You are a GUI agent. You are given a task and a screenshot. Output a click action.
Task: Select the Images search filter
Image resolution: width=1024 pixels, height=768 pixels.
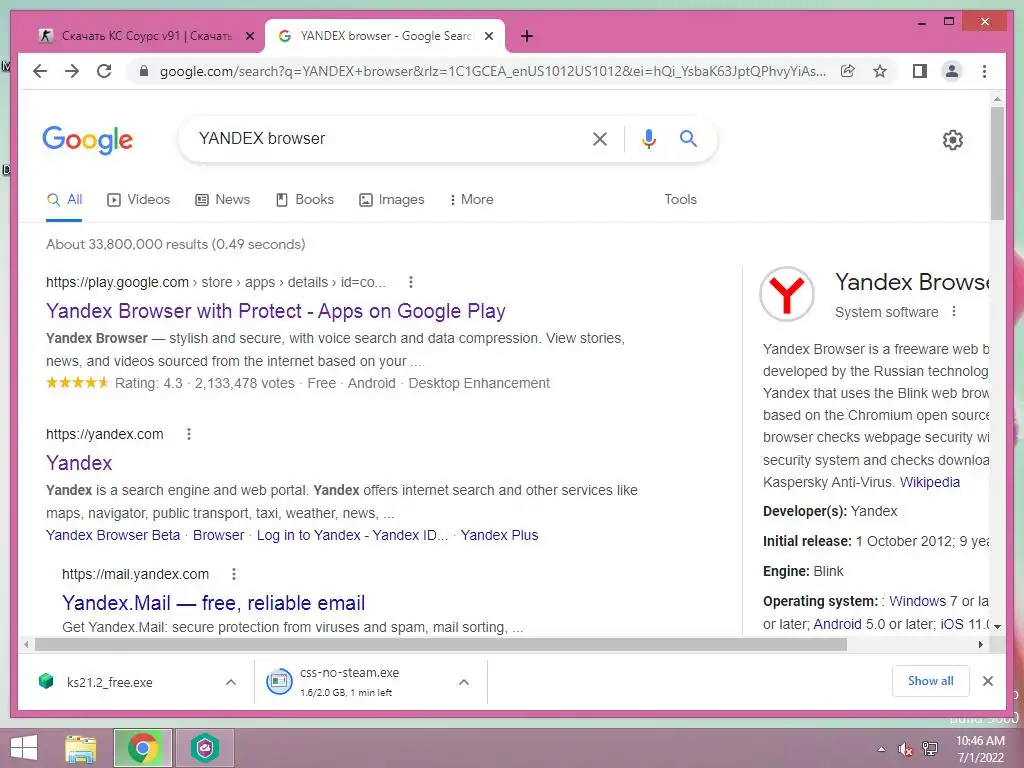click(392, 200)
